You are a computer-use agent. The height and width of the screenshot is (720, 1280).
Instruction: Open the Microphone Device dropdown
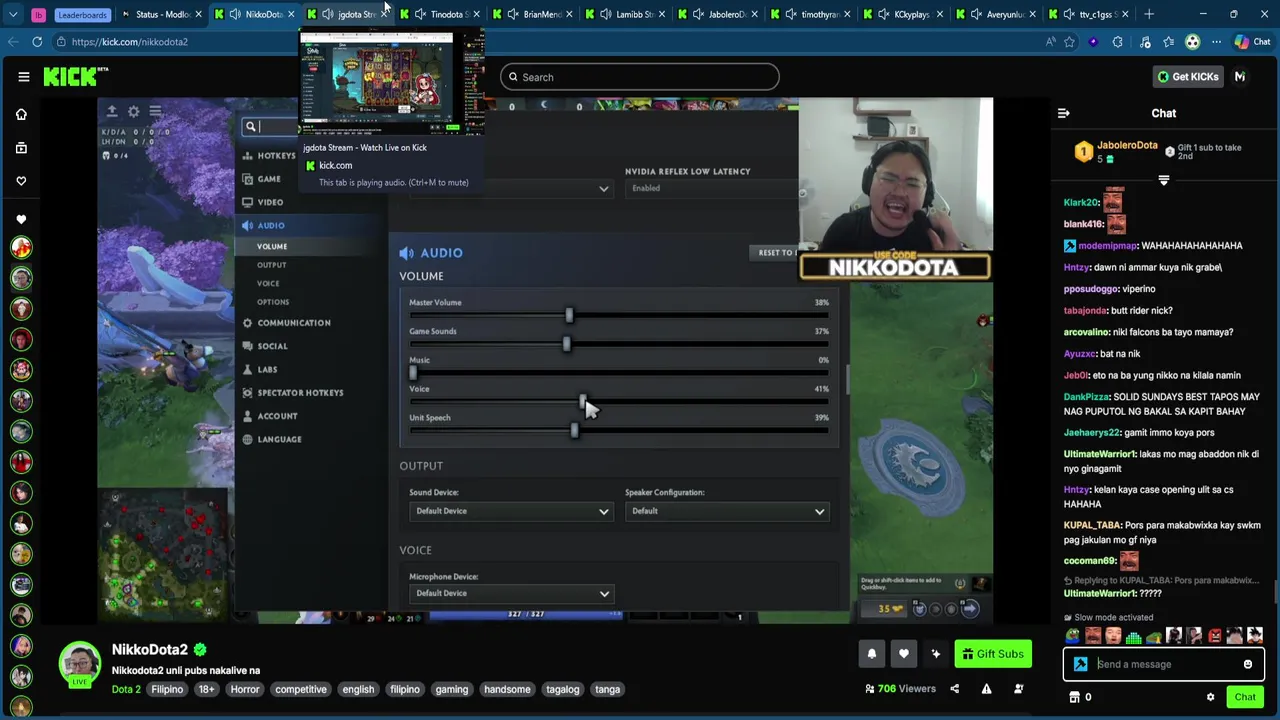pos(511,593)
